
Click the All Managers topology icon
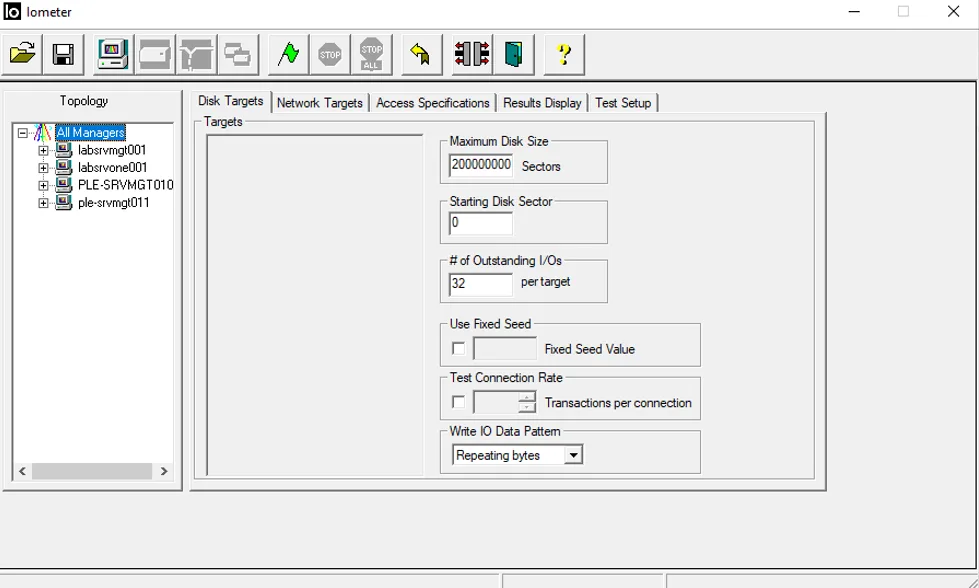43,133
